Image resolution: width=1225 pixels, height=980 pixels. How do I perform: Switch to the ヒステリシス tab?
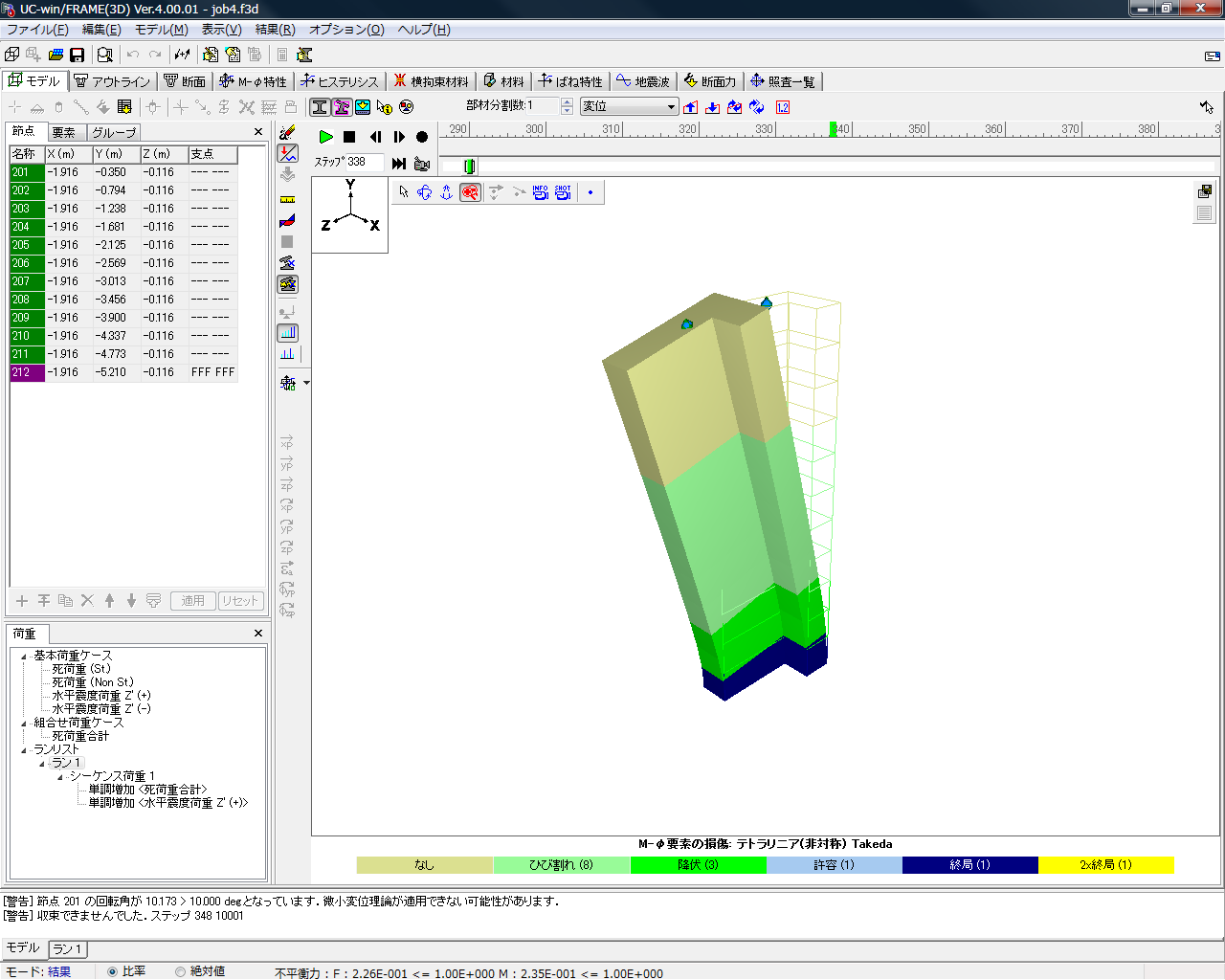[x=340, y=81]
